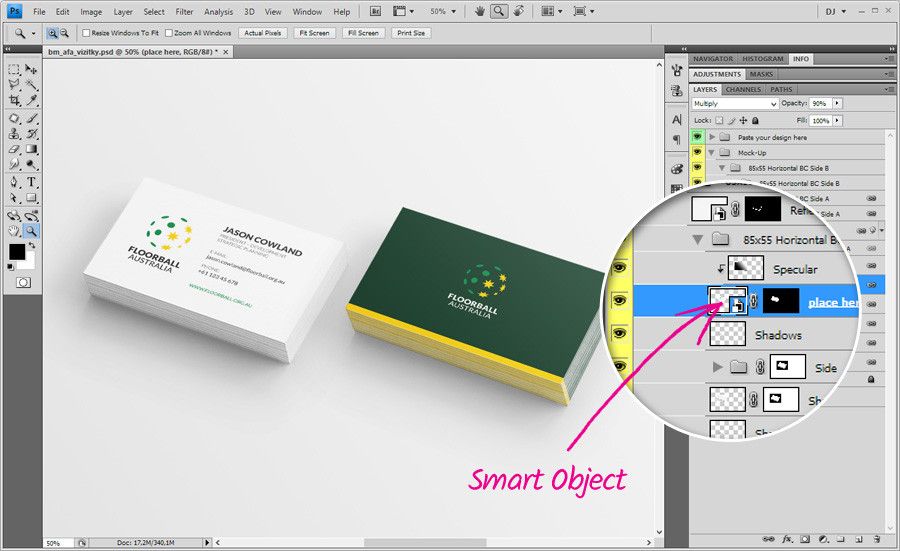Screen dimensions: 900x551
Task: Hide the 'Paste your design here' group
Action: tap(697, 137)
